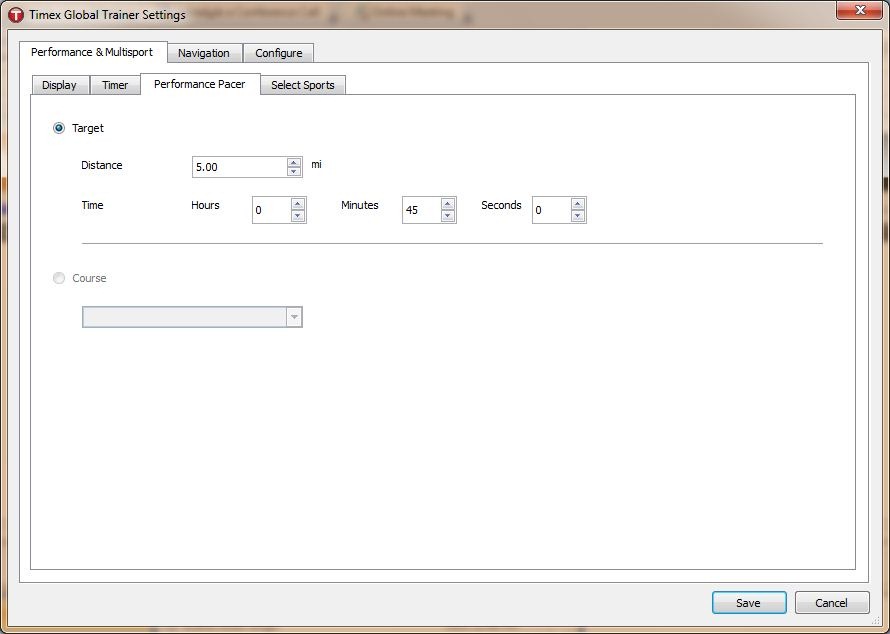
Task: Choose the Course radio option
Action: 58,278
